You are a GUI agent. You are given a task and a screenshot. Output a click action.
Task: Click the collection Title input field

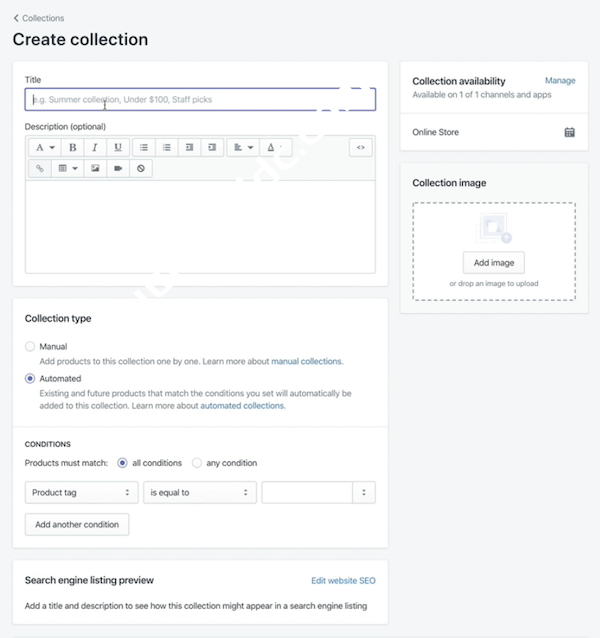click(x=200, y=100)
